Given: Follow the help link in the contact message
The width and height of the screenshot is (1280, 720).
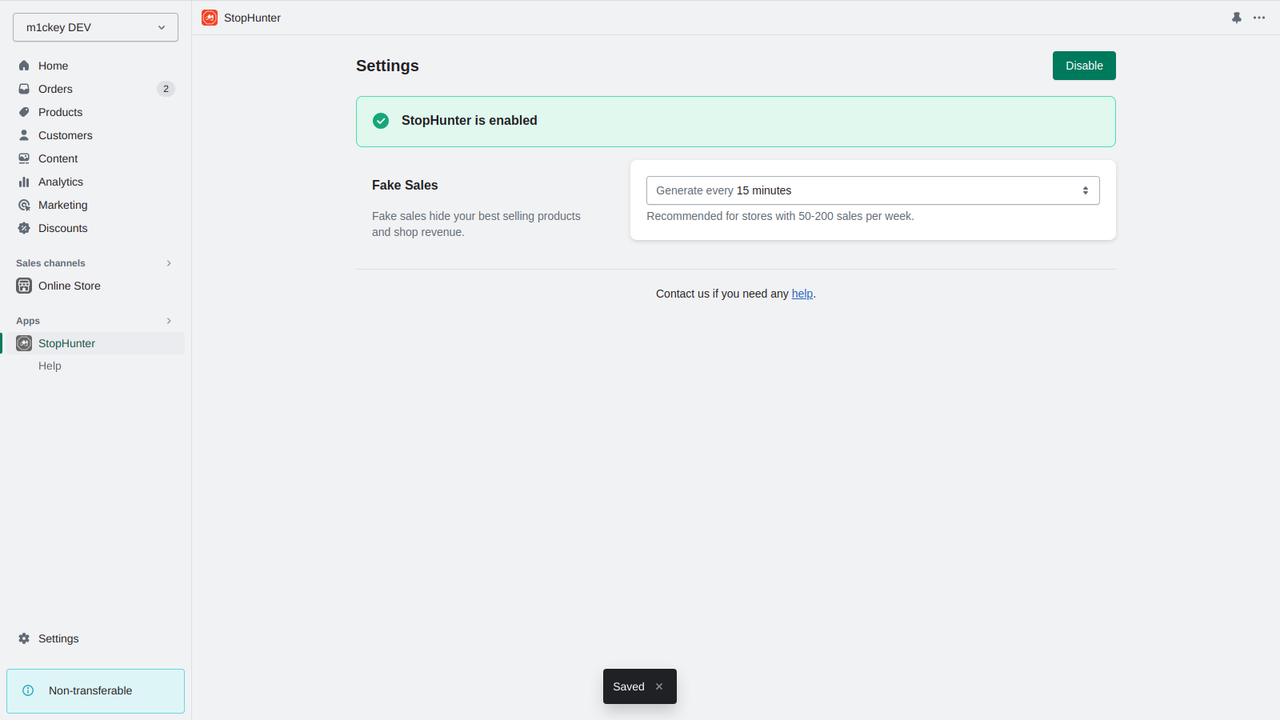Looking at the screenshot, I should coord(802,294).
